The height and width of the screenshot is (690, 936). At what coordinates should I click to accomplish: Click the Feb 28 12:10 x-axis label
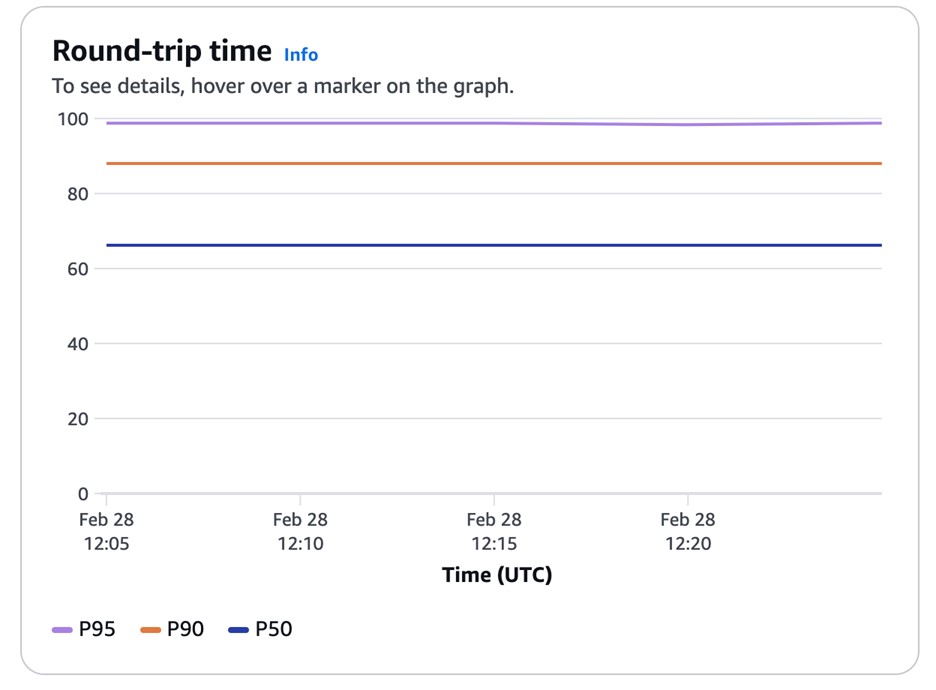(x=300, y=532)
